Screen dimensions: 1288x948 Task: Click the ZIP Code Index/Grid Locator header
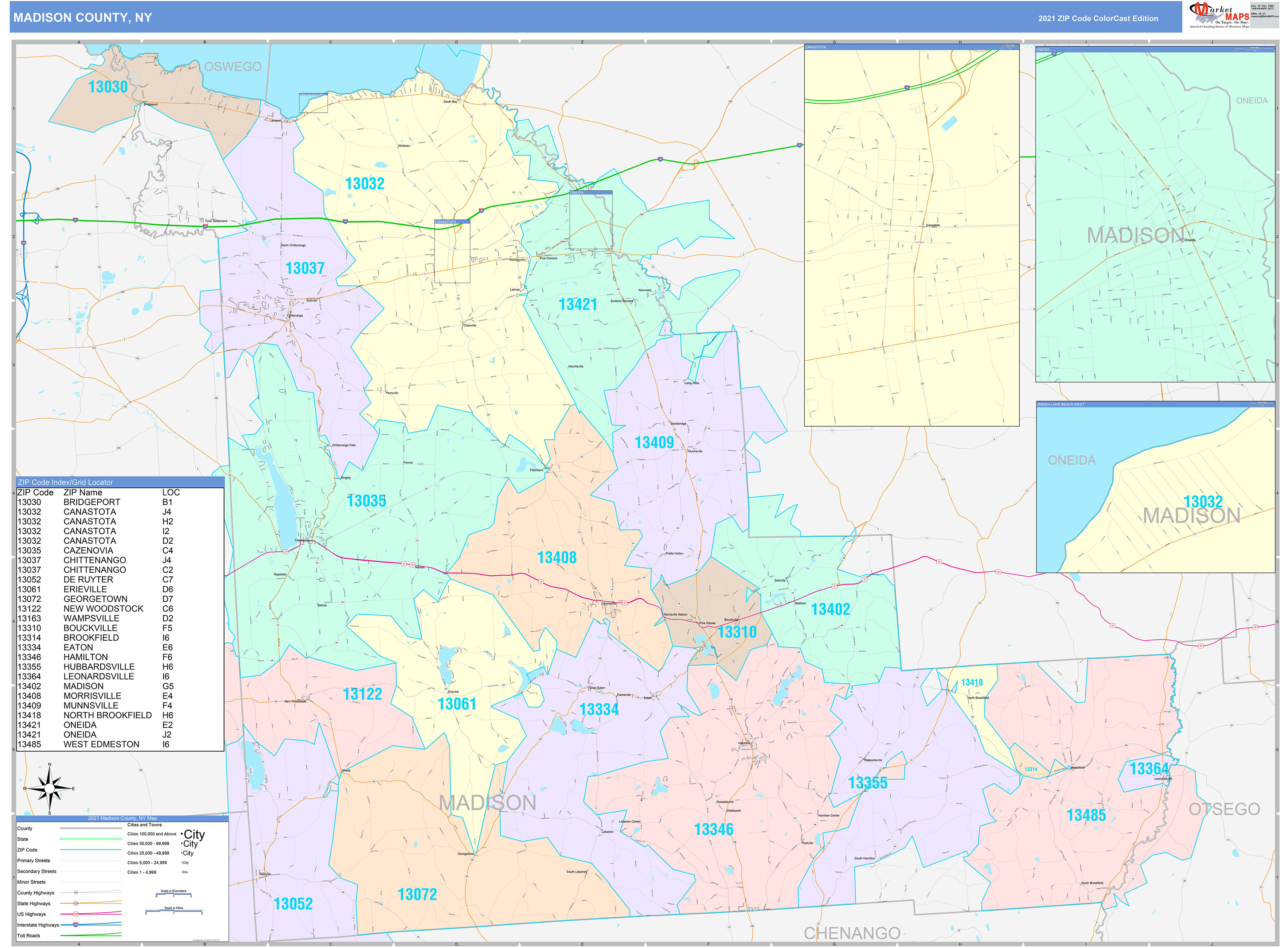pos(65,482)
